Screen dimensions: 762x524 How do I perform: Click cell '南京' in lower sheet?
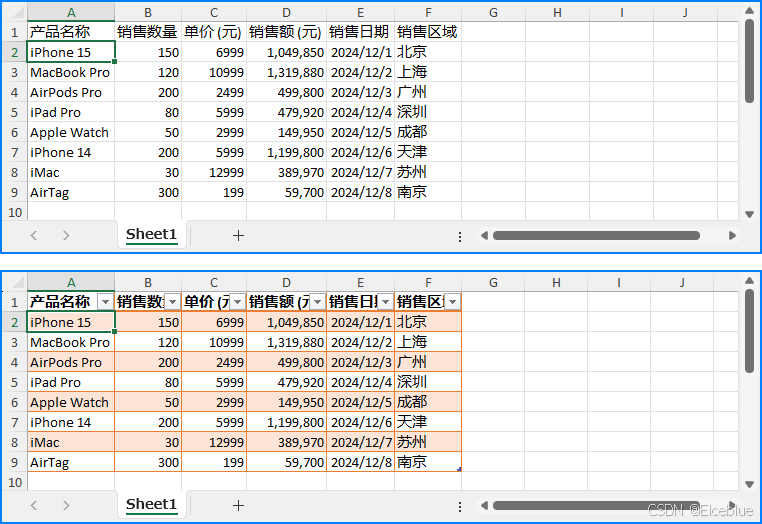pos(428,462)
